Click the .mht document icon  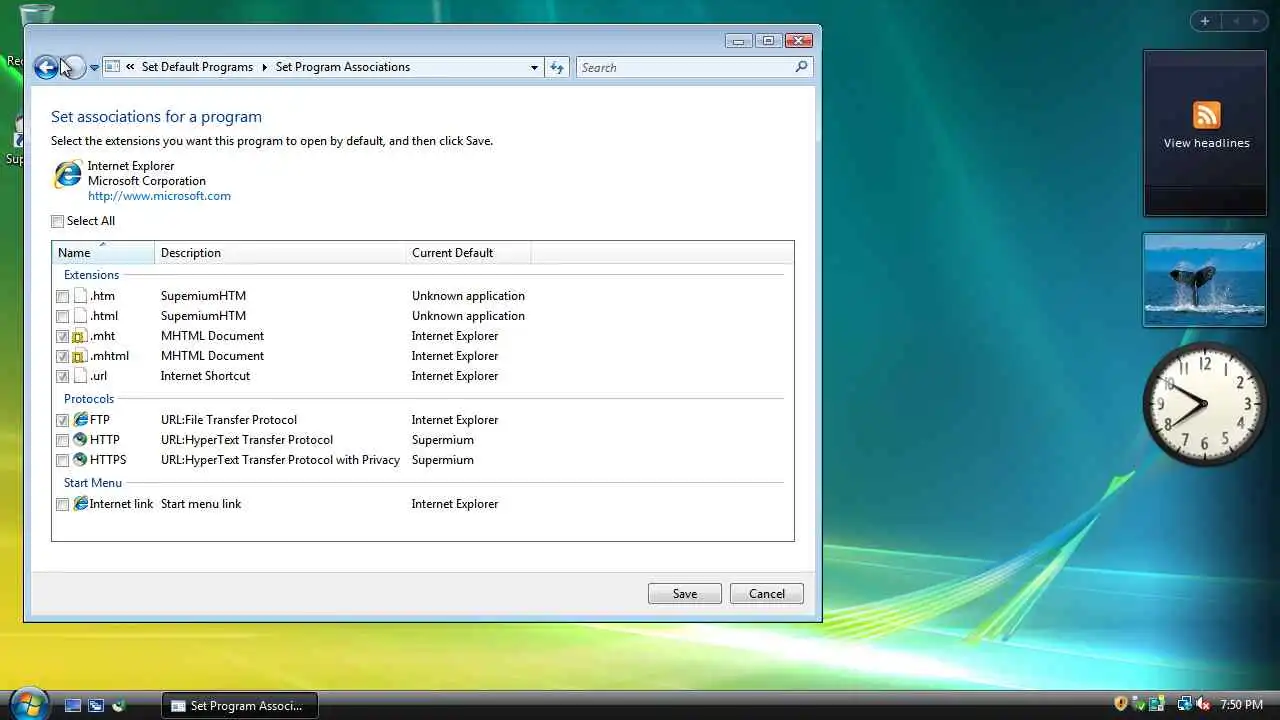point(80,336)
